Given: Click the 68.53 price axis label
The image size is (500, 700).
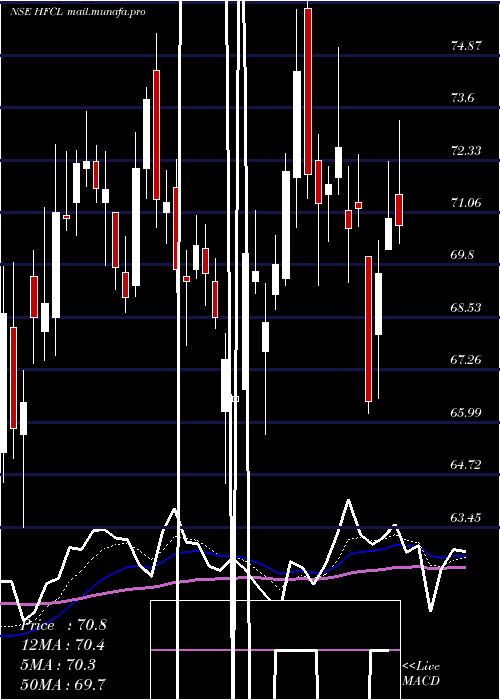Looking at the screenshot, I should coord(466,308).
